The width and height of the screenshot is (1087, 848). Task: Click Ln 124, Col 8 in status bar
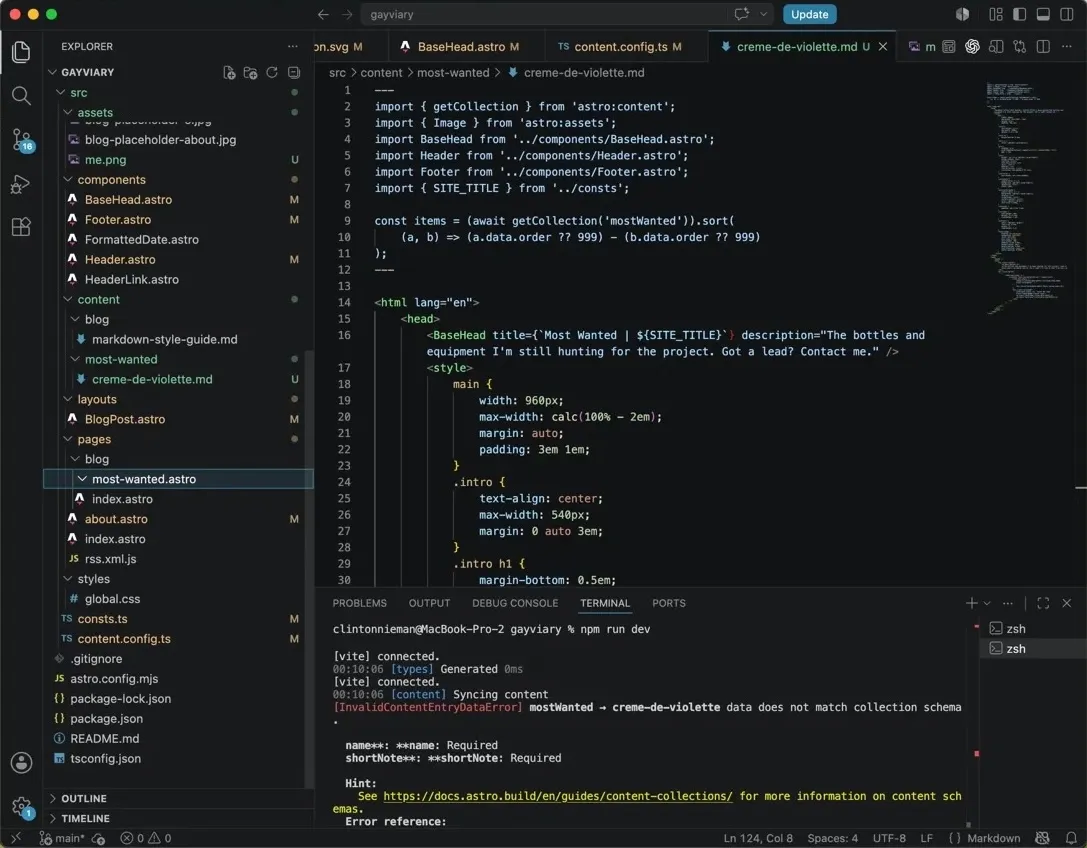[758, 838]
